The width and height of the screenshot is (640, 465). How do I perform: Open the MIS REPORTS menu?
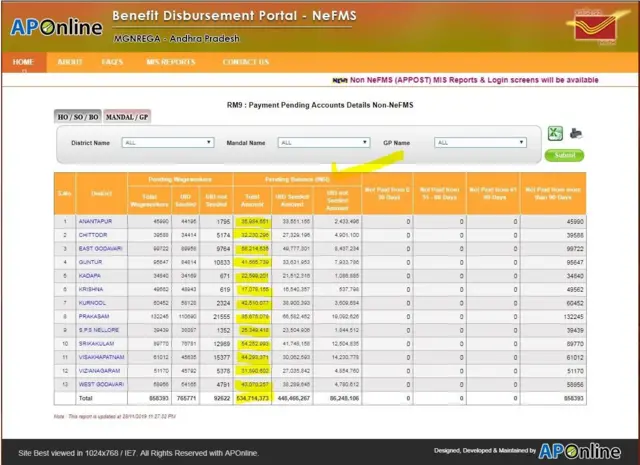coord(171,62)
